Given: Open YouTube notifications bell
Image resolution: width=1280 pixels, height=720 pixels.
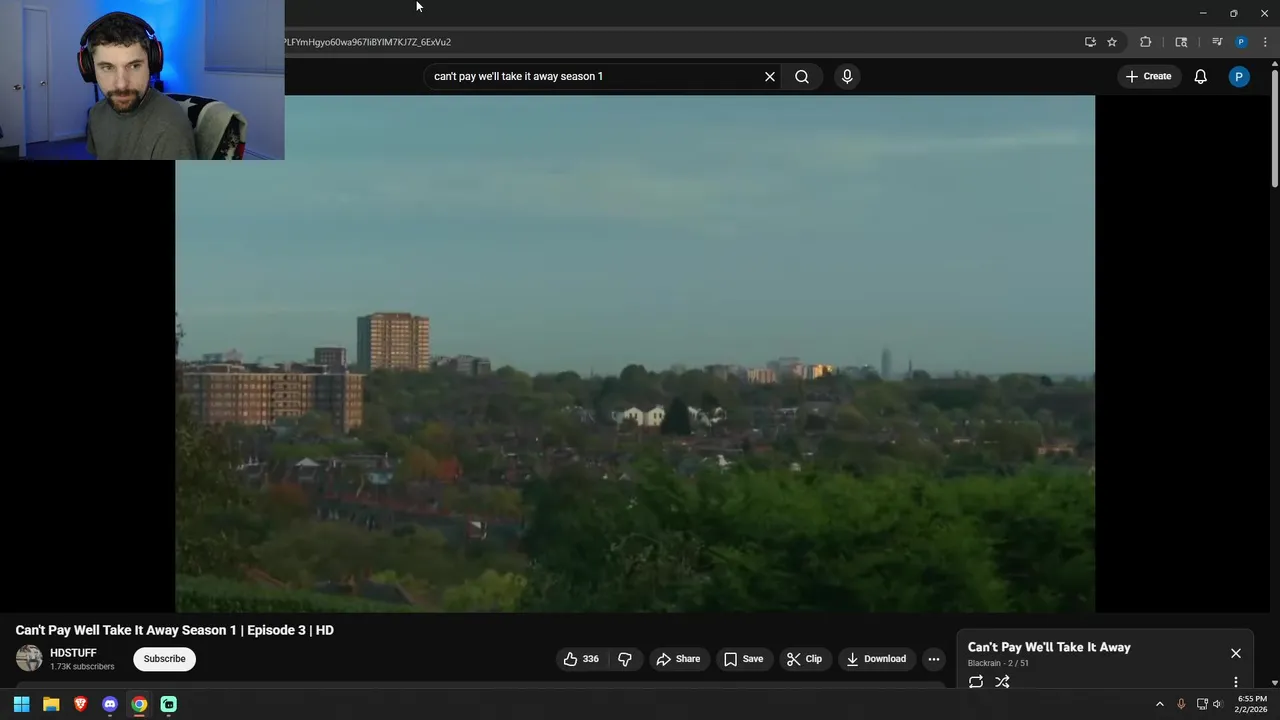Looking at the screenshot, I should point(1201,76).
